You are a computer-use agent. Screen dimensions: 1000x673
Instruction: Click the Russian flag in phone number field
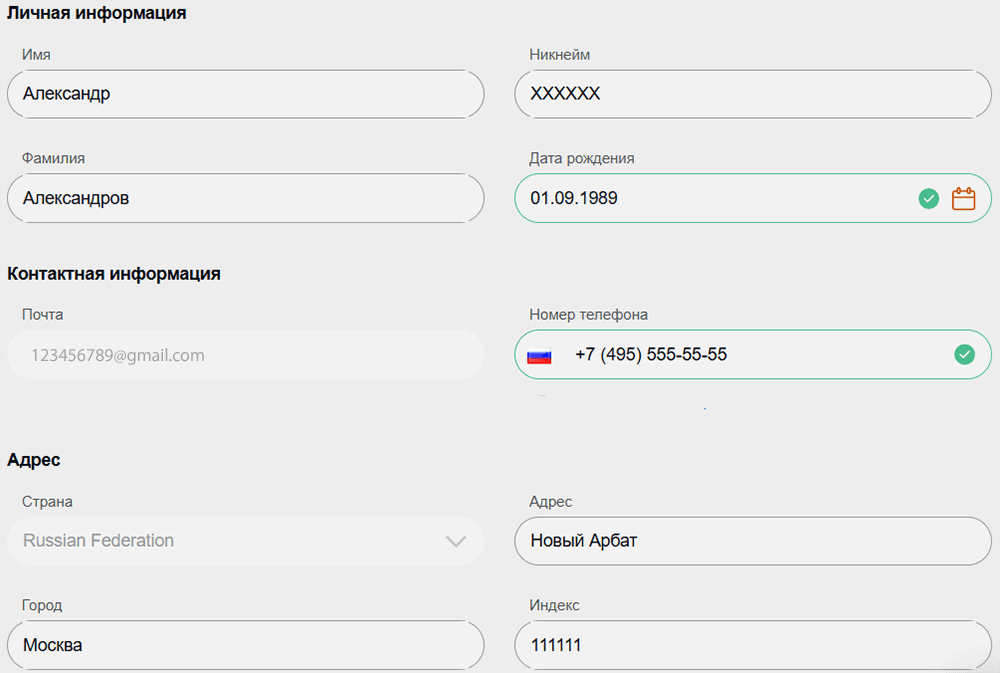[x=540, y=354]
